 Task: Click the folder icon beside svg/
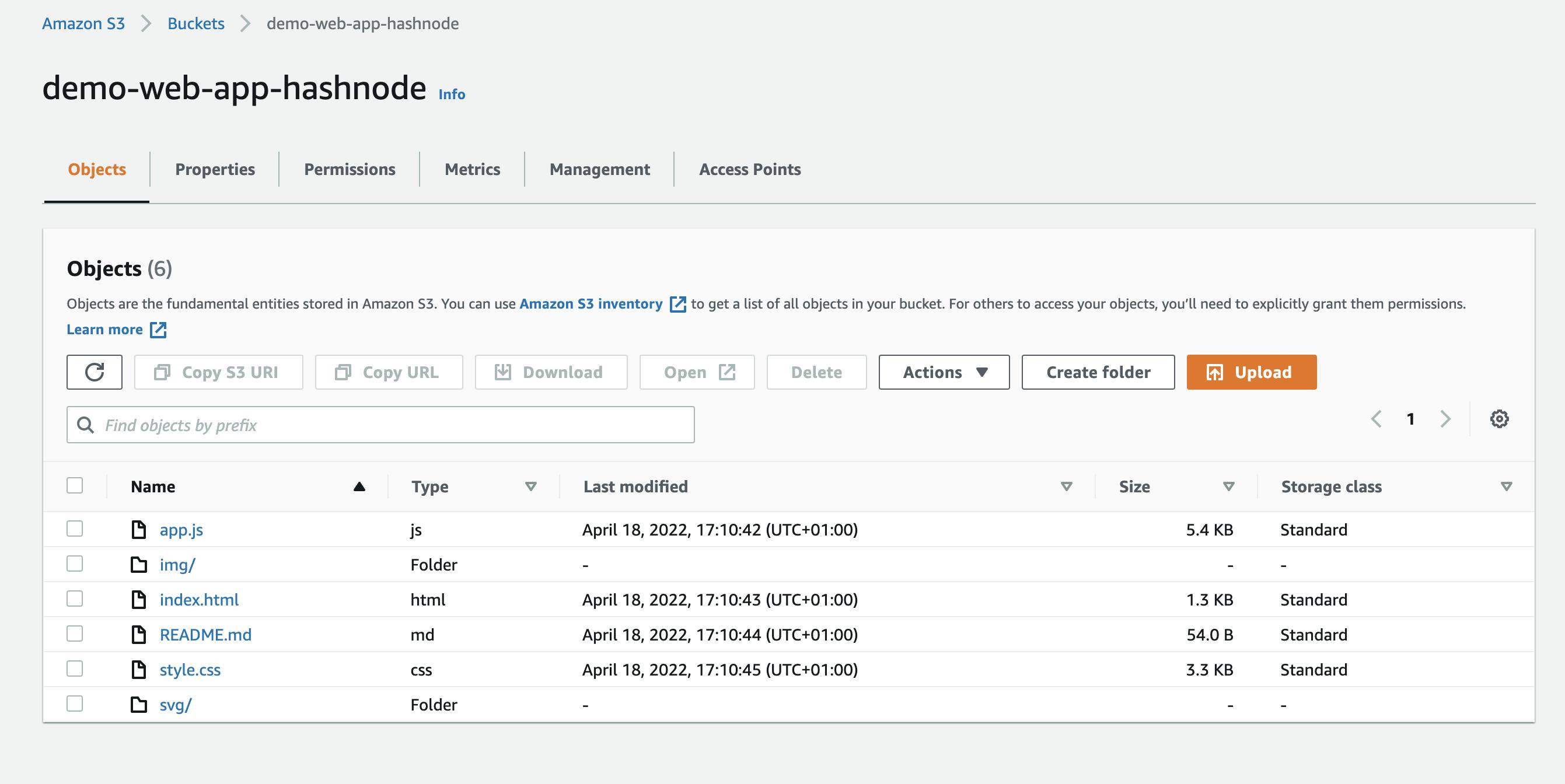pyautogui.click(x=139, y=705)
